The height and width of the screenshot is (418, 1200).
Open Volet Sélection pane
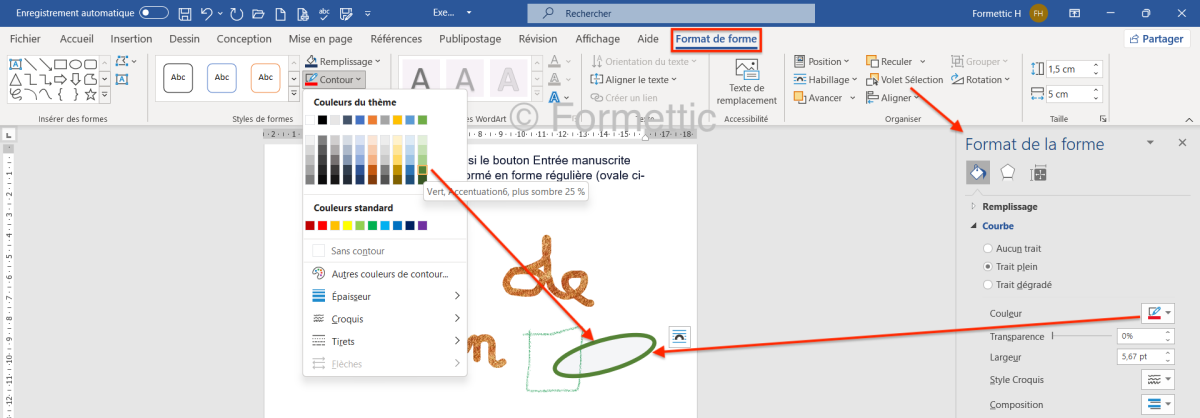click(904, 80)
